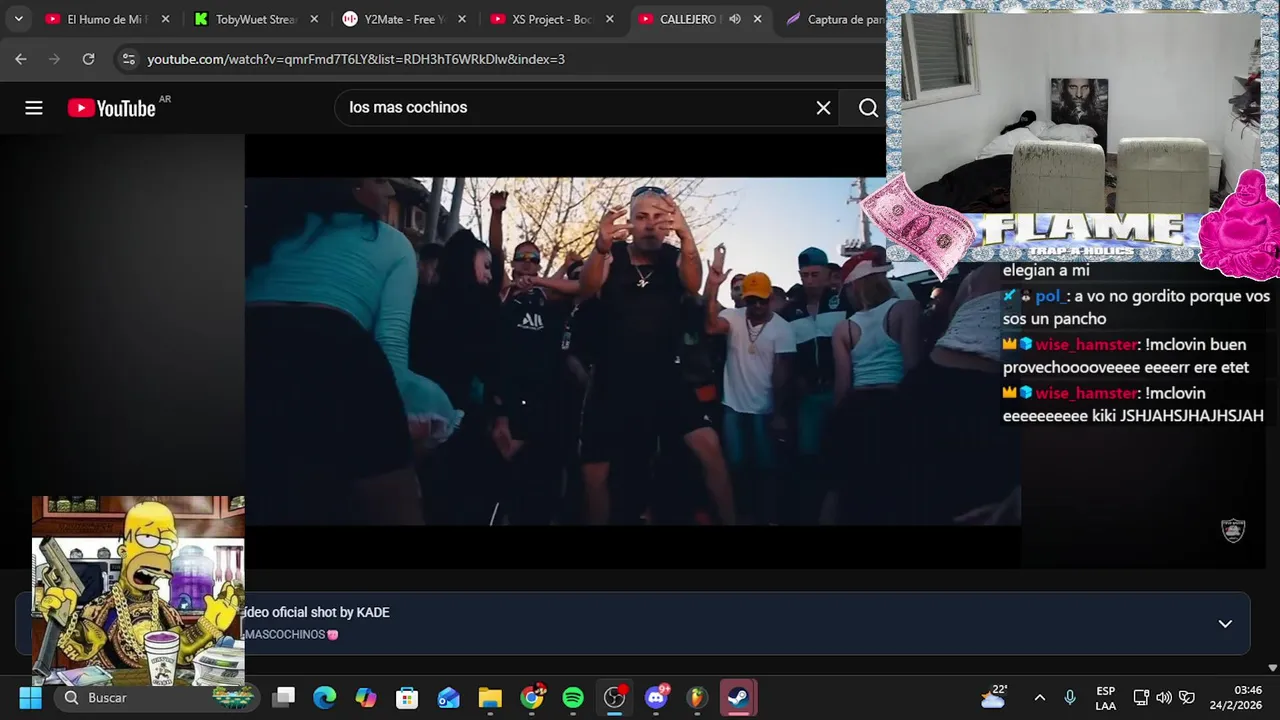Close the TobyWuet Stream tab
Screen dimensions: 1280x720
coord(314,19)
